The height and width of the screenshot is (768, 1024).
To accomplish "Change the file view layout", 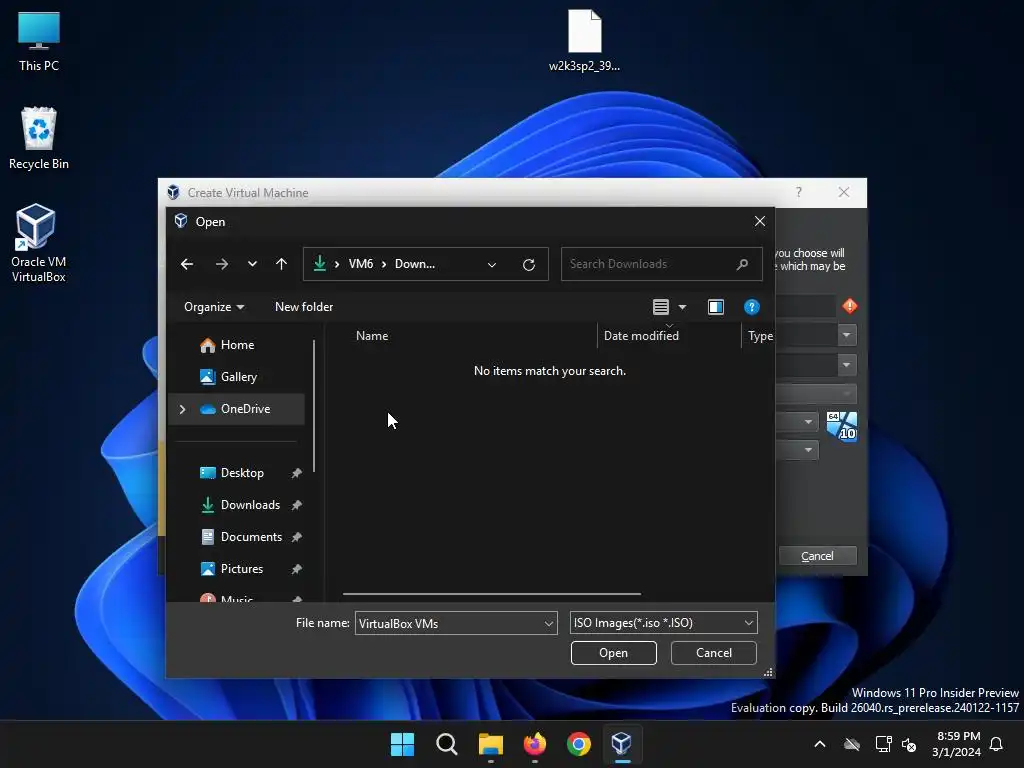I will point(661,307).
